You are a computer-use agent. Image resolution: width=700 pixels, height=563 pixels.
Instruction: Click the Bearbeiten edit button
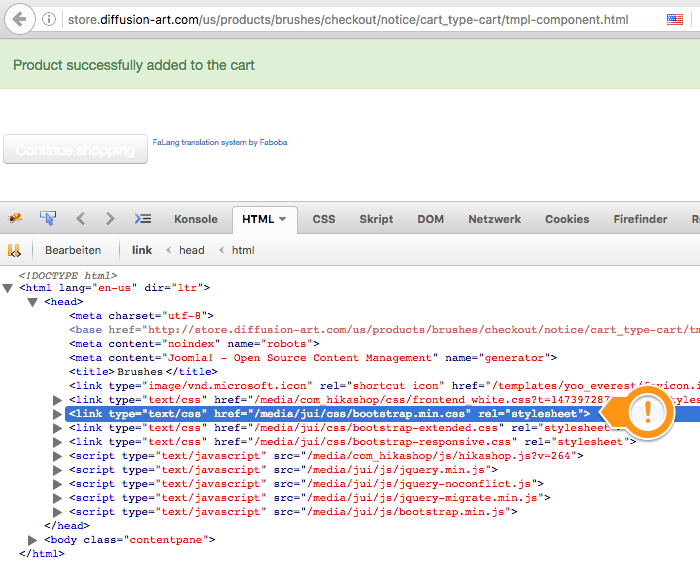coord(73,250)
